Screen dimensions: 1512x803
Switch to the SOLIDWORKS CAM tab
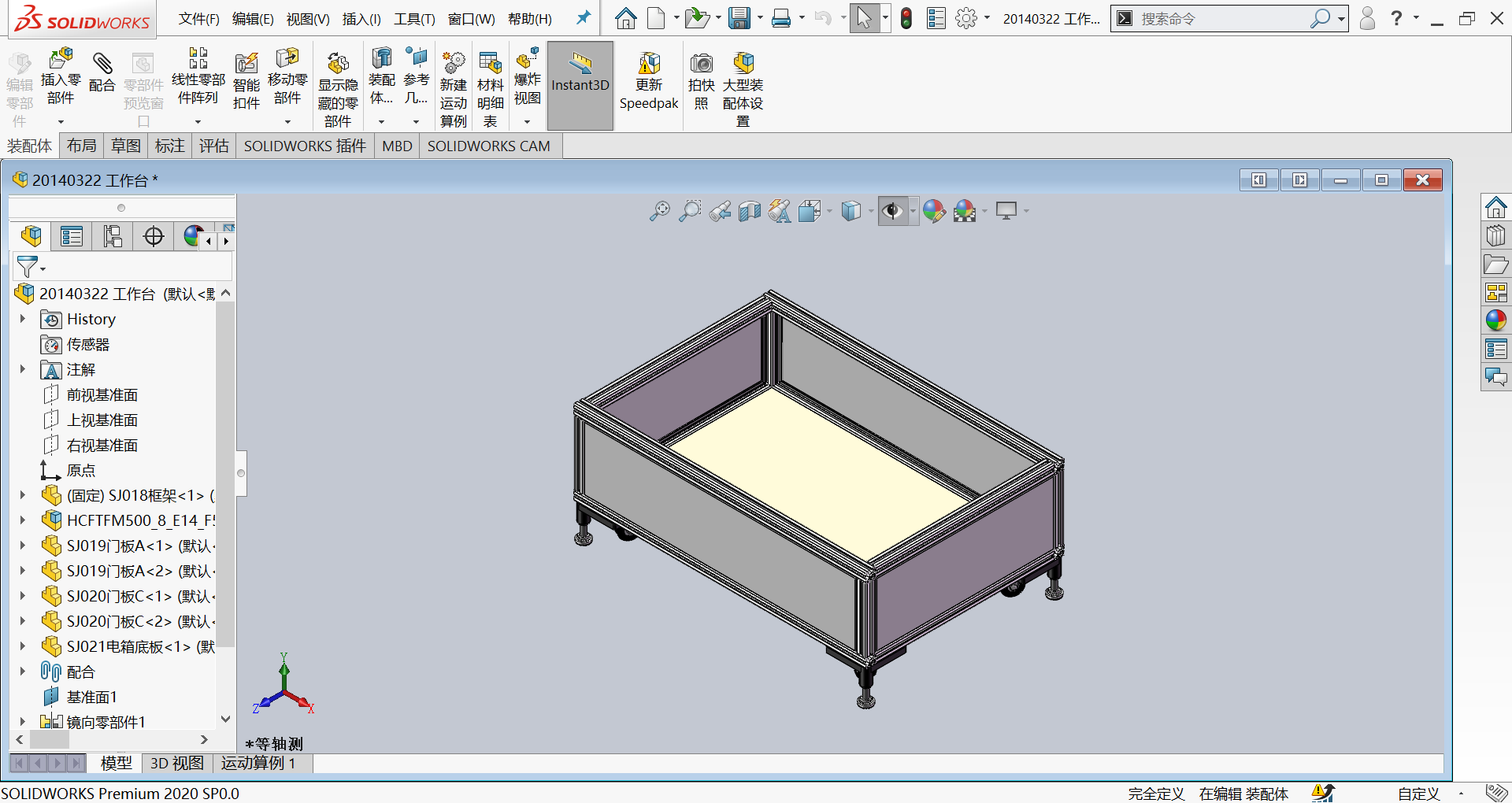point(489,146)
